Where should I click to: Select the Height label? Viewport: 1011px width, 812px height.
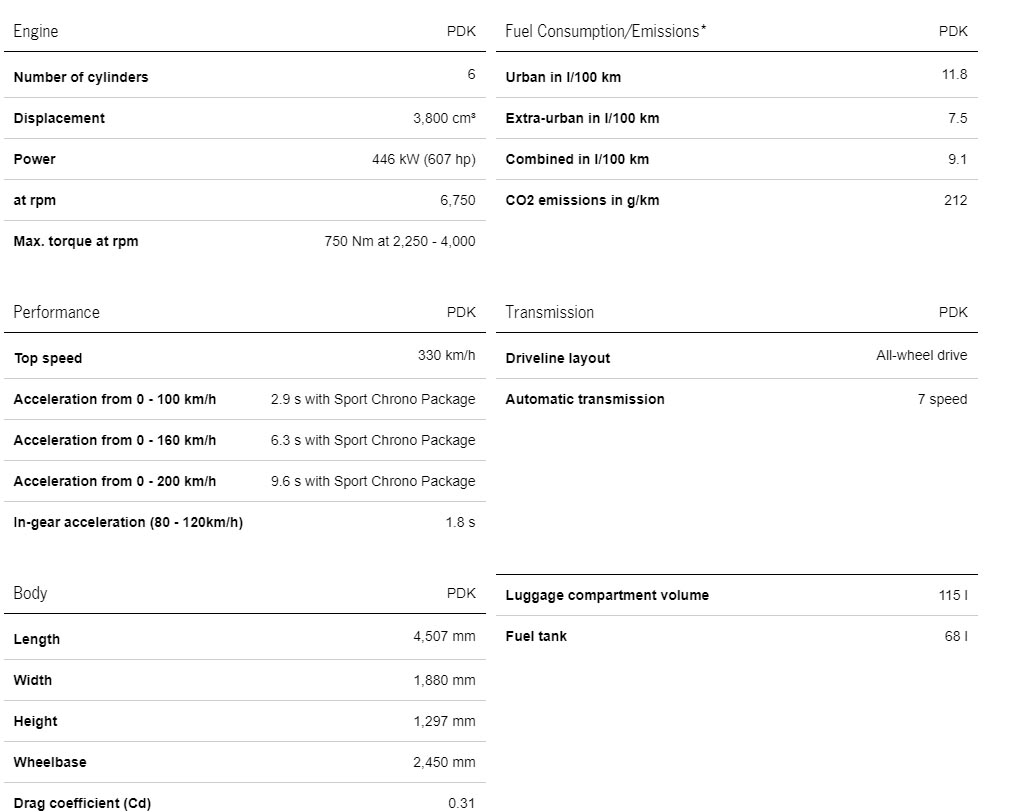pyautogui.click(x=35, y=721)
